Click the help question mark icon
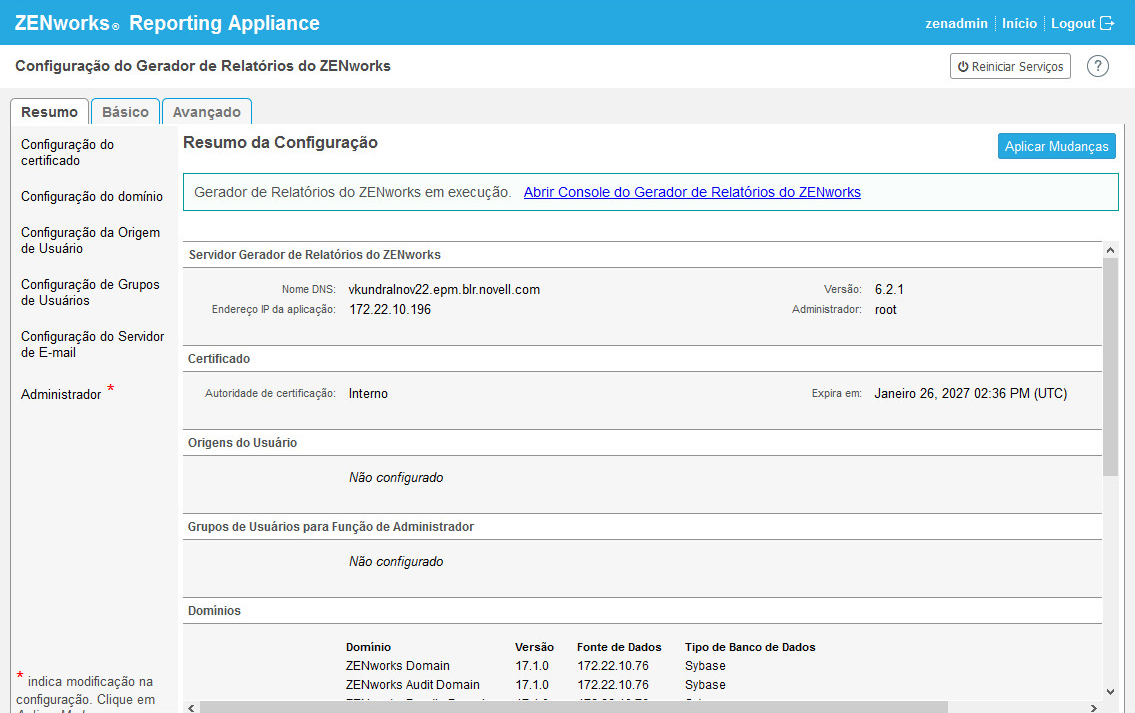 [1098, 66]
